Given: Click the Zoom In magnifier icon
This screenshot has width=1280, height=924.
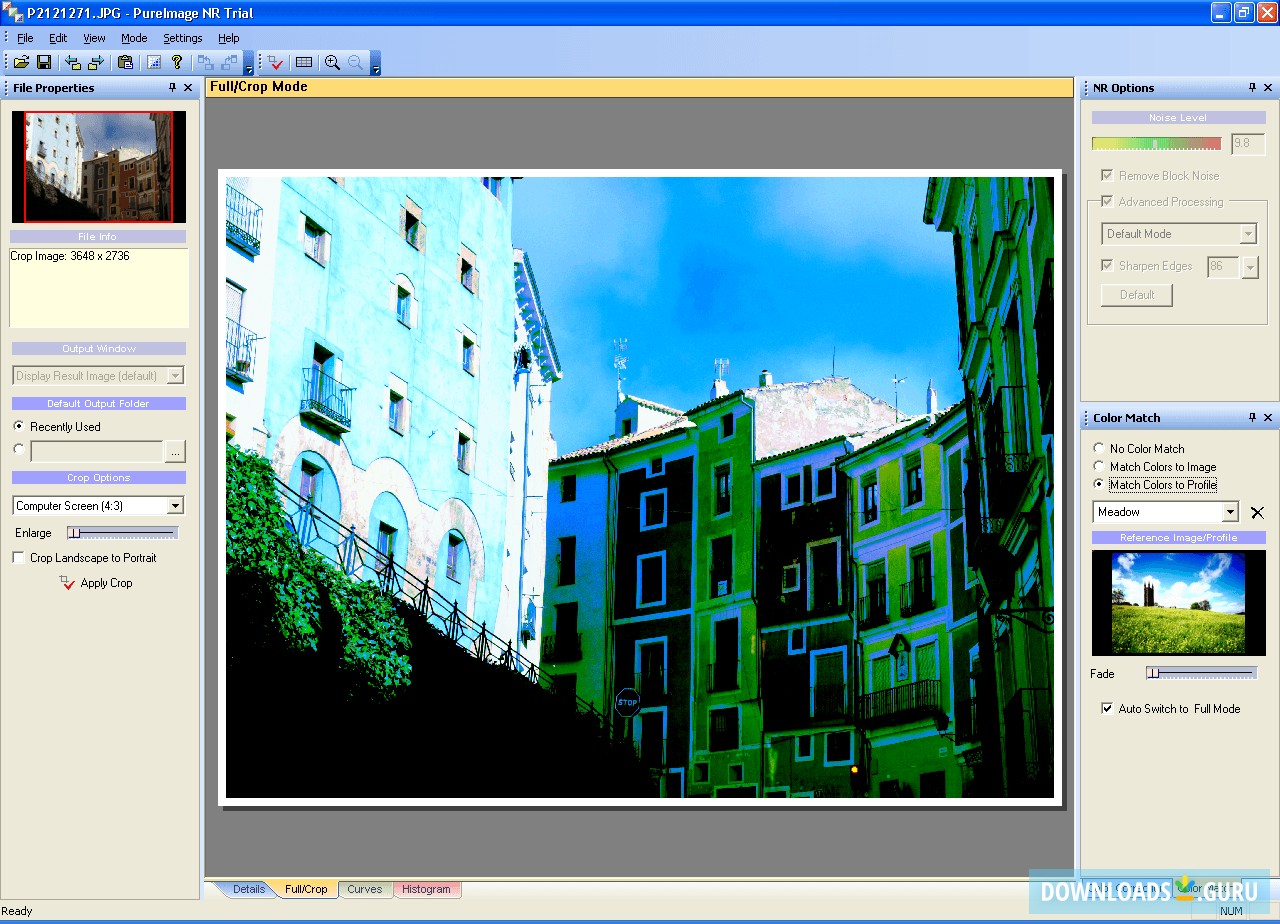Looking at the screenshot, I should (333, 61).
